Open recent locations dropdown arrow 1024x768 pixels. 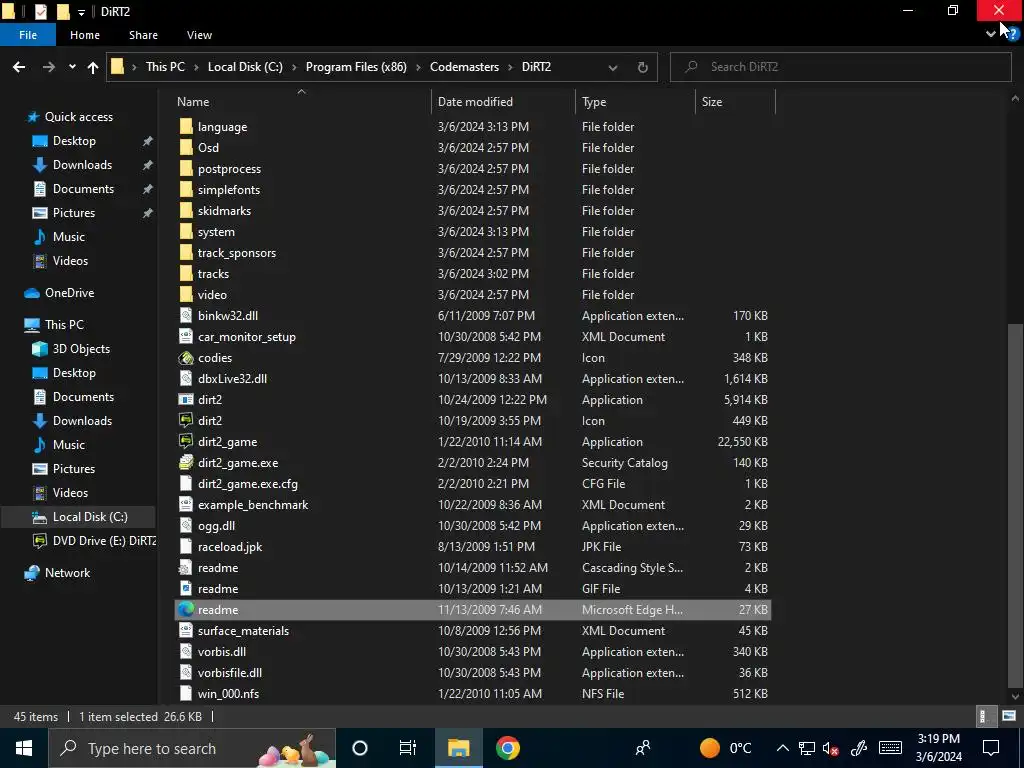[72, 67]
